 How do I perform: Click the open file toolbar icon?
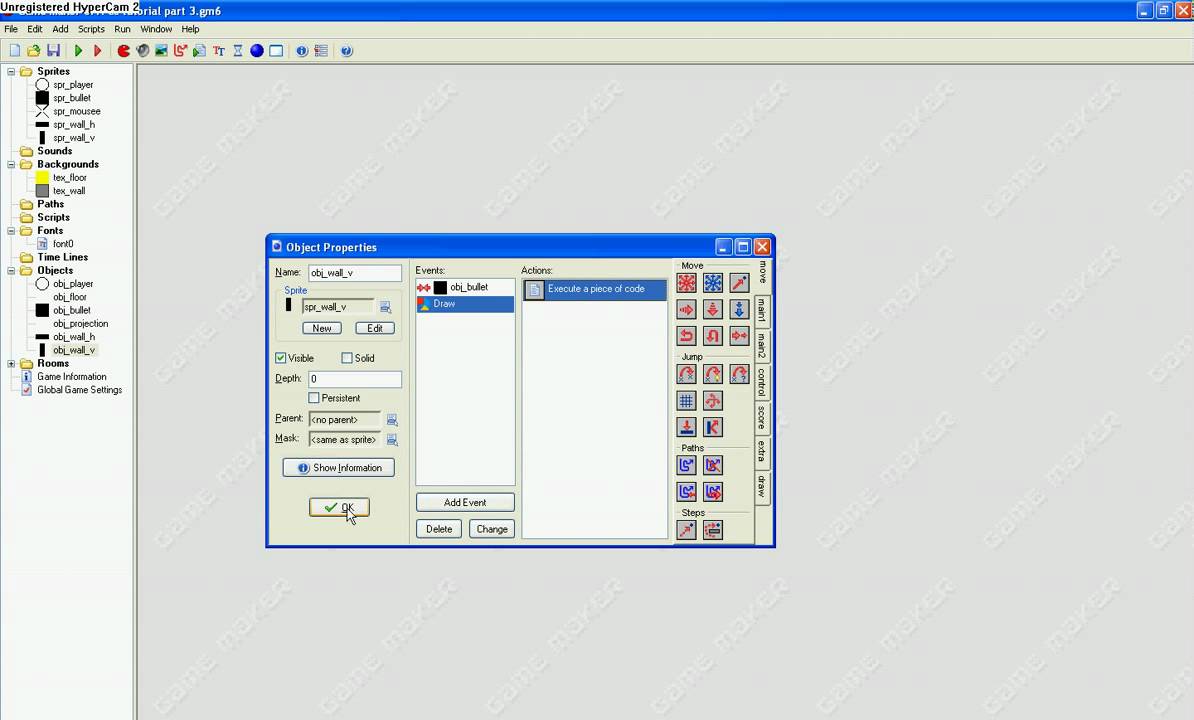pos(34,51)
